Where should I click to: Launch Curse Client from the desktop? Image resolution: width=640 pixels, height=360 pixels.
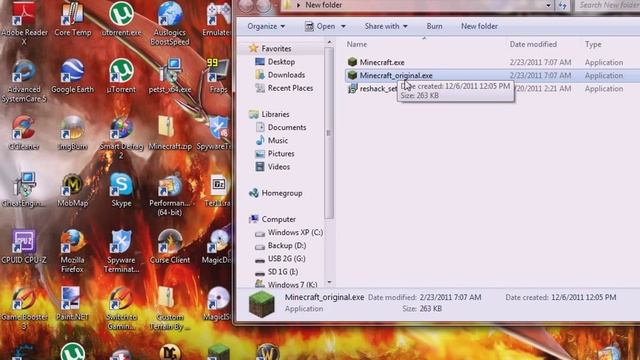tap(170, 246)
